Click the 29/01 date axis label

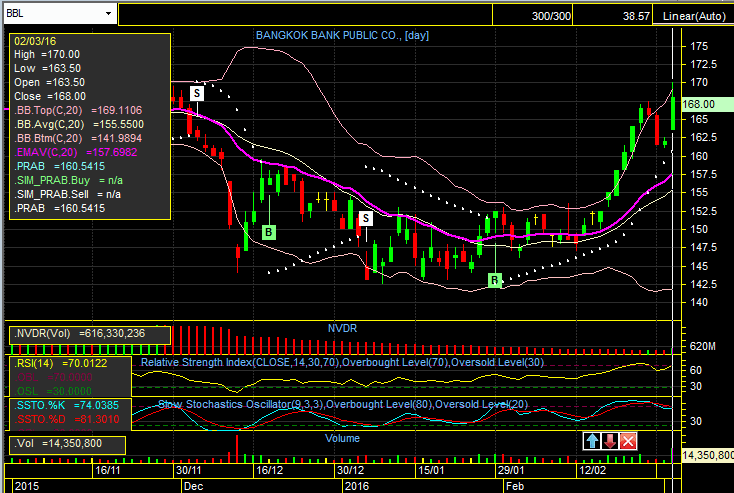pyautogui.click(x=511, y=470)
